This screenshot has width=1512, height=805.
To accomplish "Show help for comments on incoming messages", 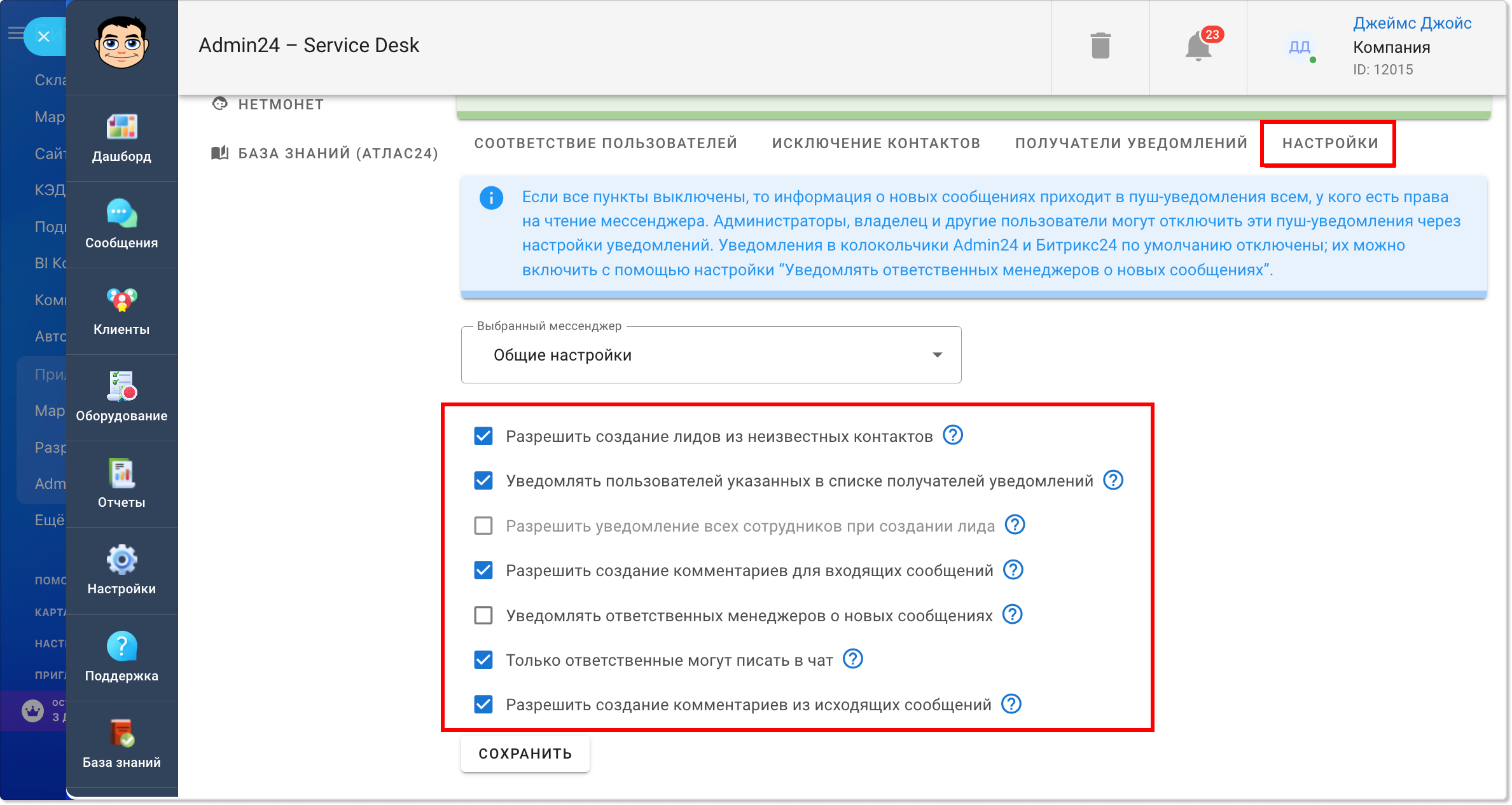I will (x=1013, y=570).
